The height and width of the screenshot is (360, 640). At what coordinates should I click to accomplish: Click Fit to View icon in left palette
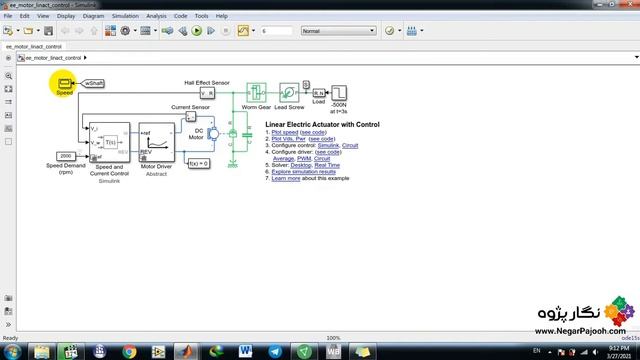coord(9,89)
